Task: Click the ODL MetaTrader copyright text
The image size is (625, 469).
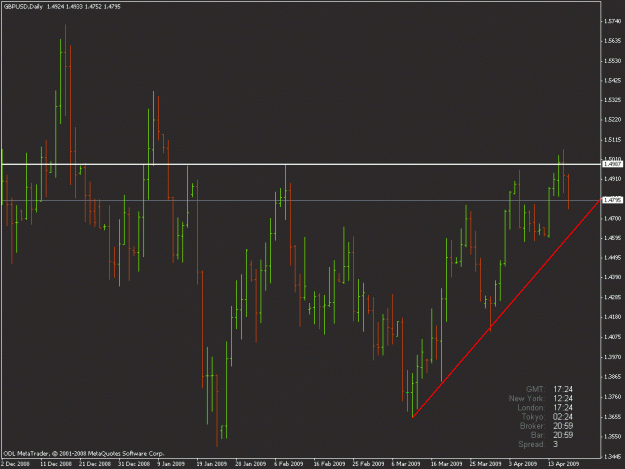Action: pyautogui.click(x=84, y=453)
